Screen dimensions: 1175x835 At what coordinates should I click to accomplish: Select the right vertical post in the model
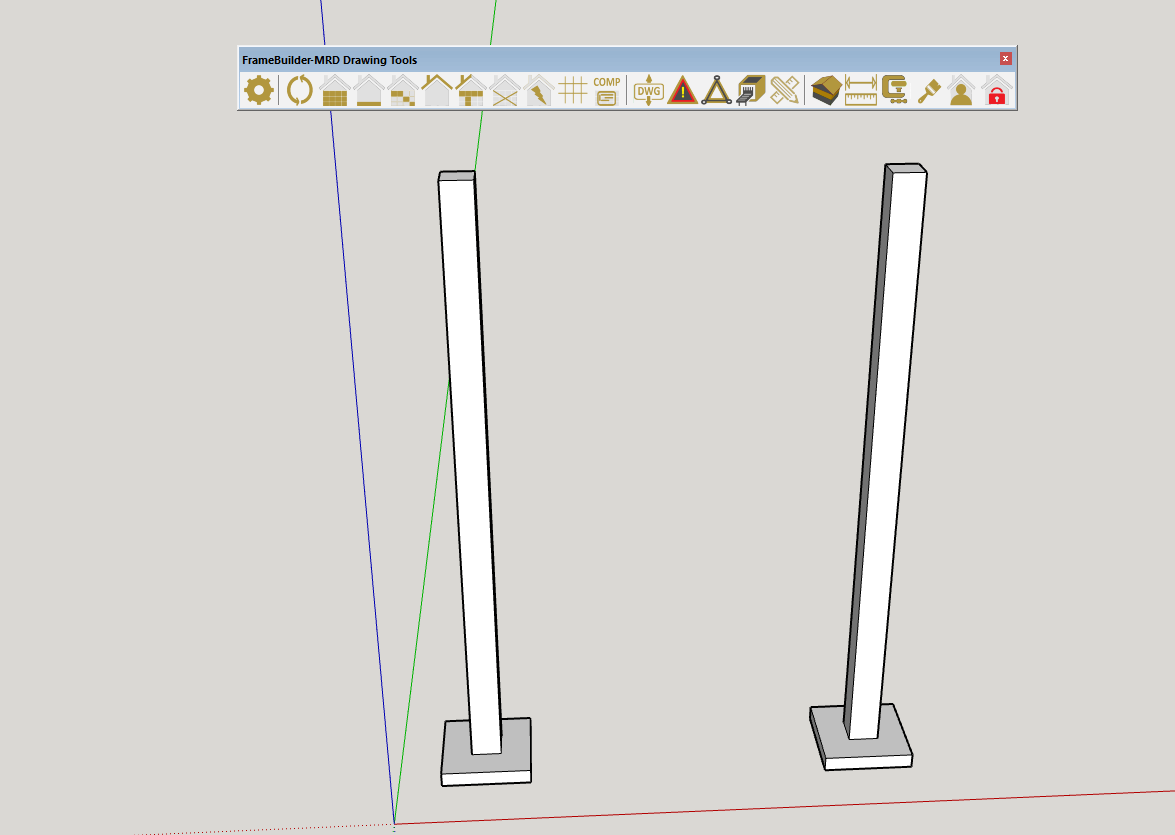(x=885, y=450)
